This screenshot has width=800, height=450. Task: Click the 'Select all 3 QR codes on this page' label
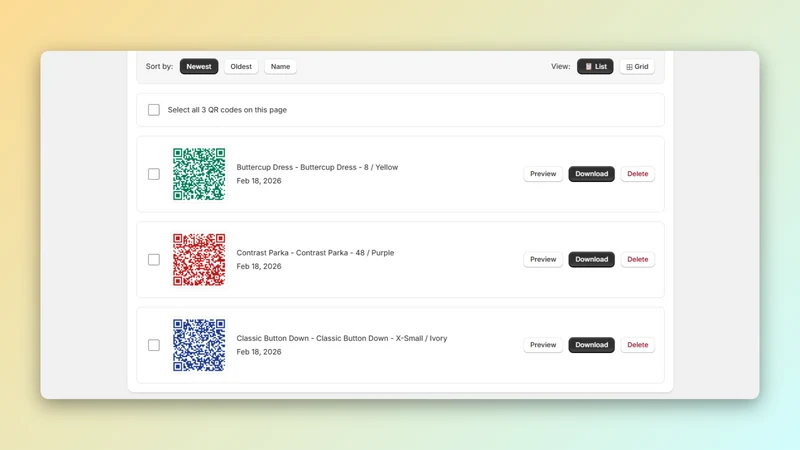227,110
